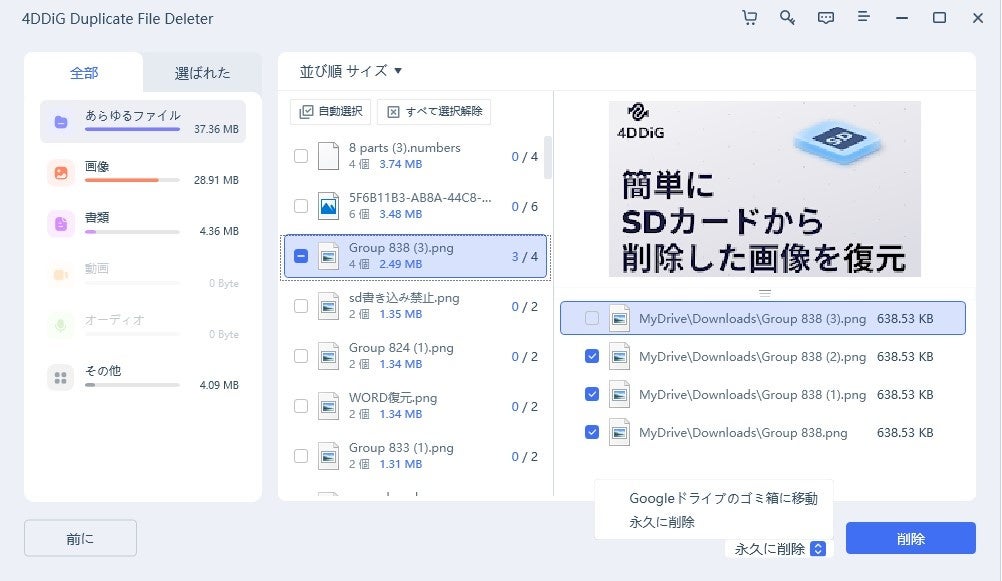1002x581 pixels.
Task: Click the 自動選択 button
Action: (331, 111)
